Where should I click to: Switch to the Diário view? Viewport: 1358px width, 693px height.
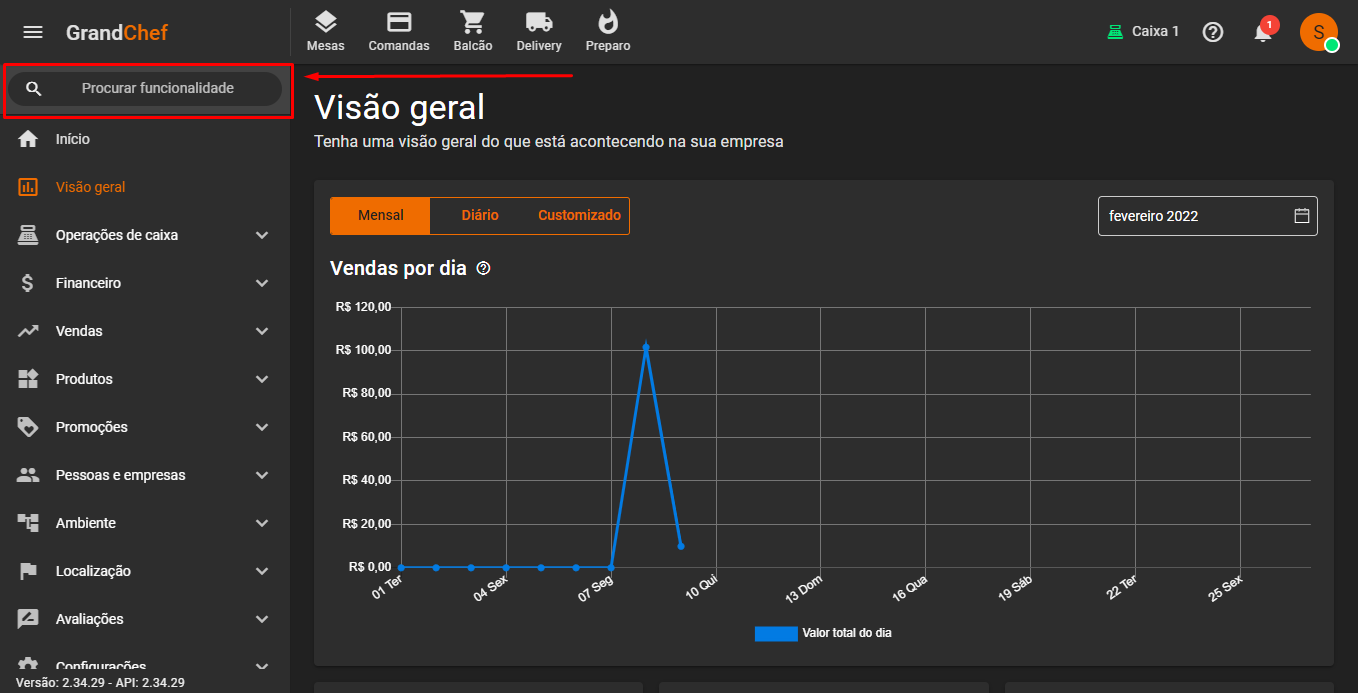(x=480, y=216)
